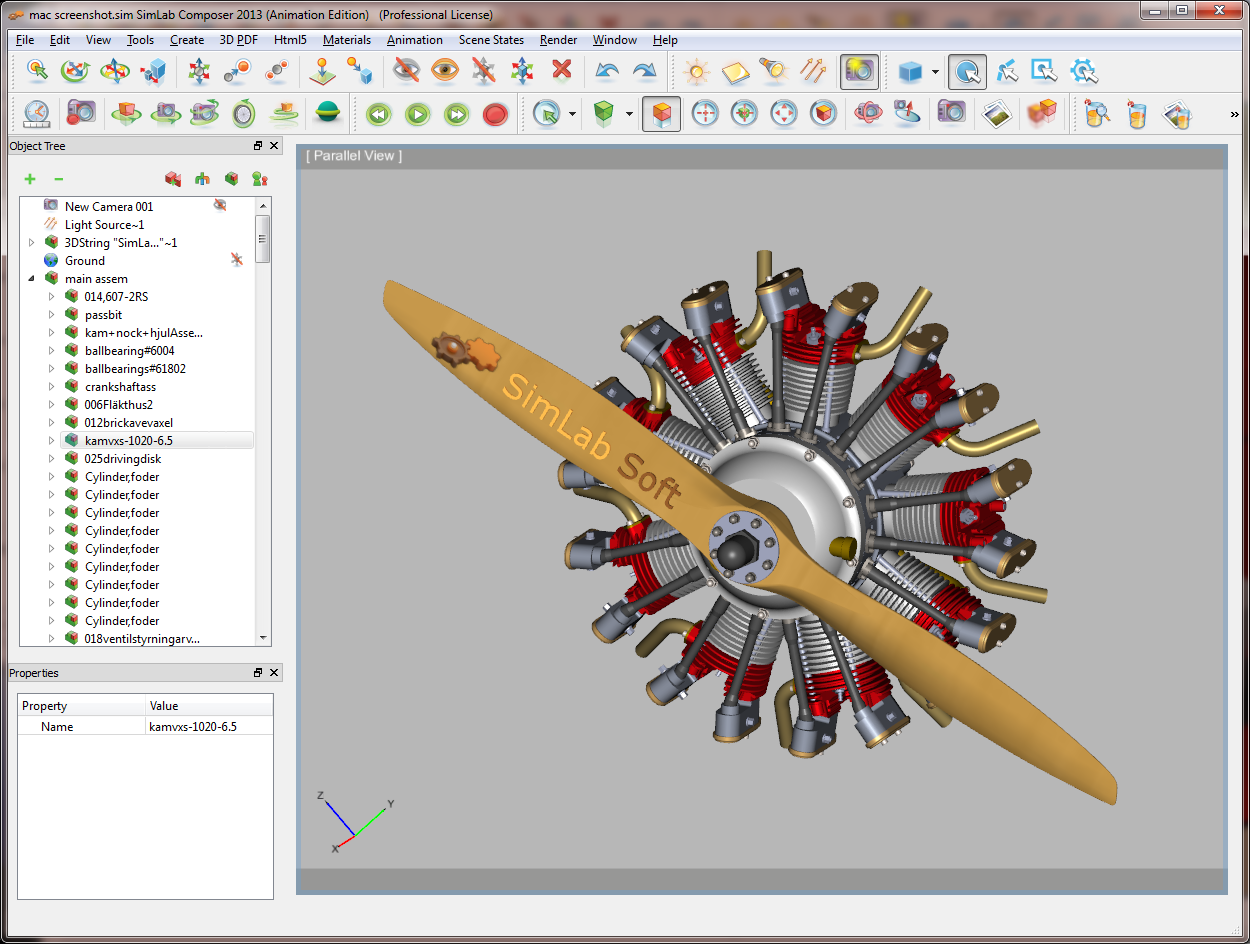The image size is (1250, 944).
Task: Click the select-with-cursor target icon
Action: tap(37, 71)
